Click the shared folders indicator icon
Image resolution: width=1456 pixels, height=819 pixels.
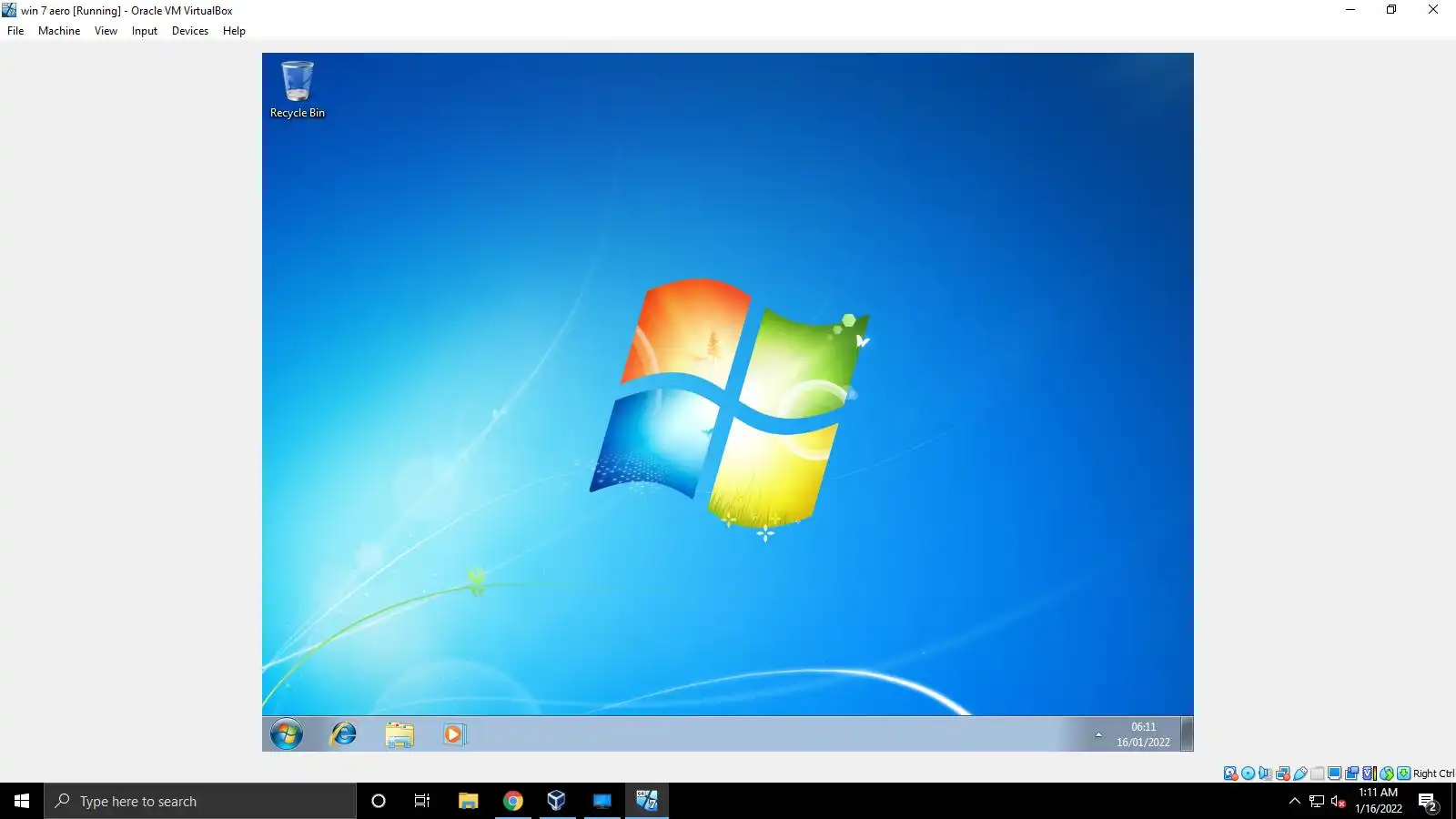[1317, 773]
